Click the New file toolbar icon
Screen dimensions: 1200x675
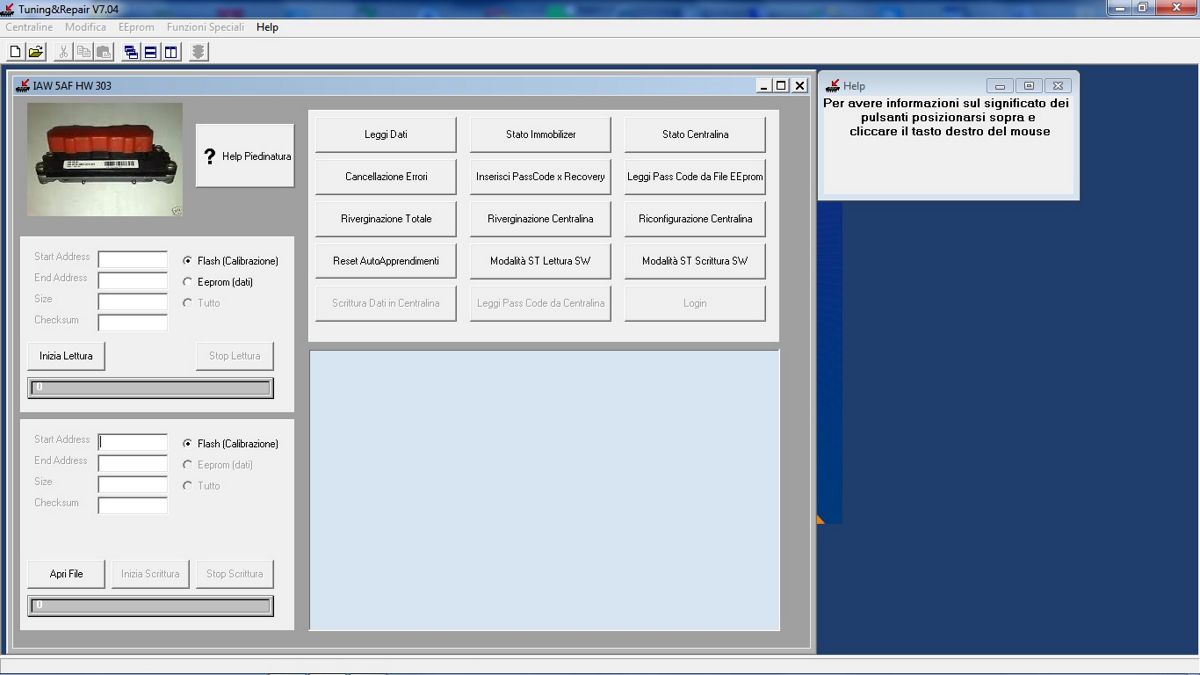coord(15,52)
